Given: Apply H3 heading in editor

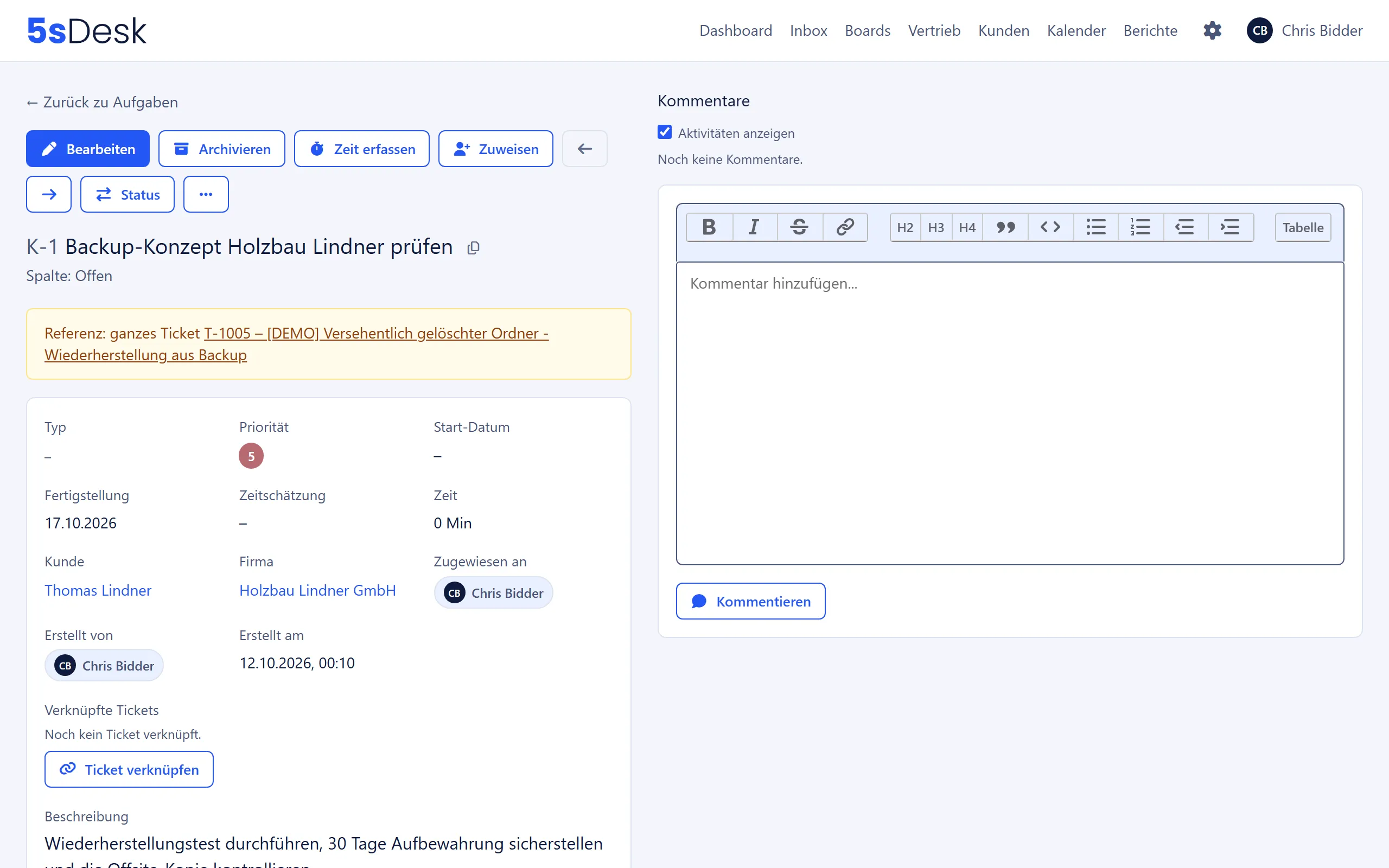Looking at the screenshot, I should point(936,227).
